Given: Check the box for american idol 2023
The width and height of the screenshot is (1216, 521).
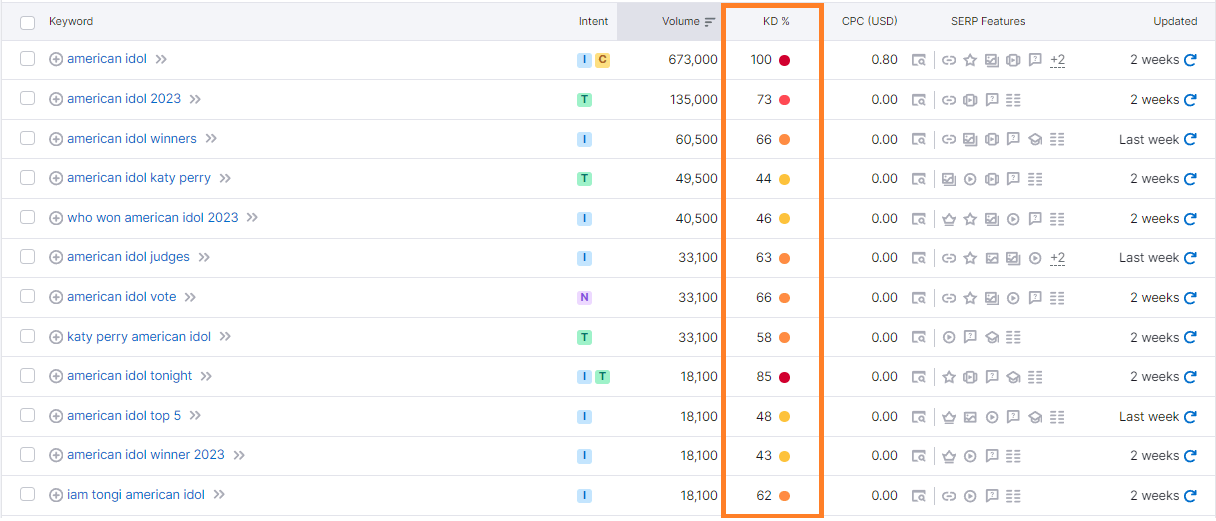Looking at the screenshot, I should (x=27, y=99).
